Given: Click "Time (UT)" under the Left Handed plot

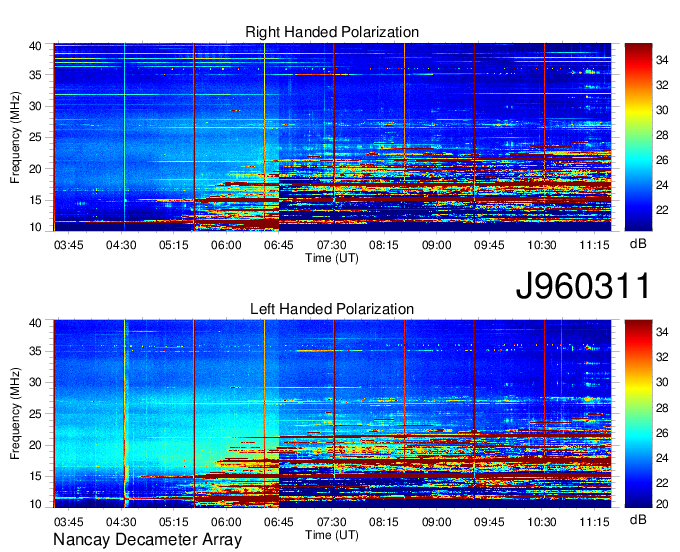Looking at the screenshot, I should [332, 535].
